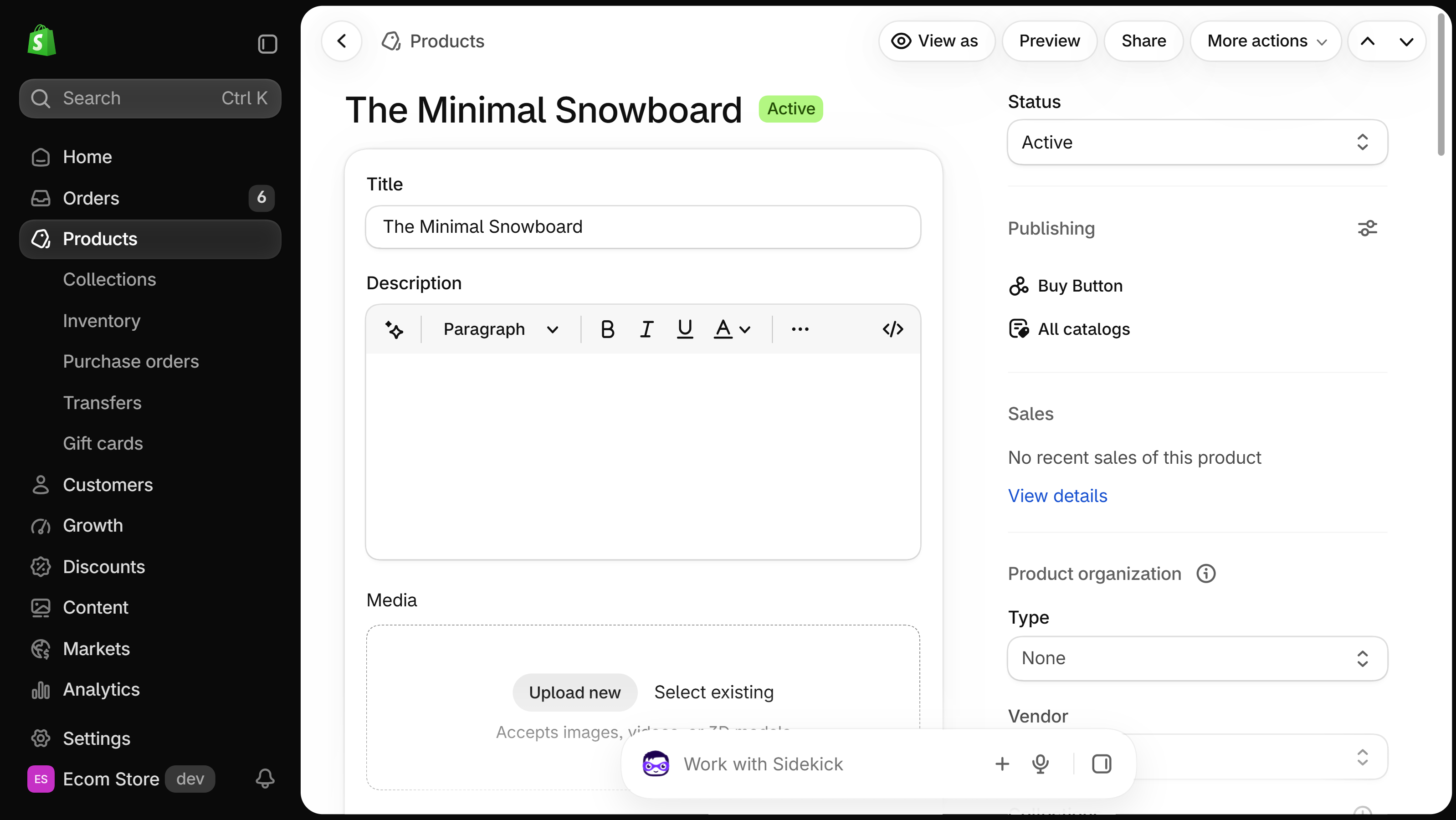
Task: Click the Sidekick avatar icon
Action: tap(656, 764)
